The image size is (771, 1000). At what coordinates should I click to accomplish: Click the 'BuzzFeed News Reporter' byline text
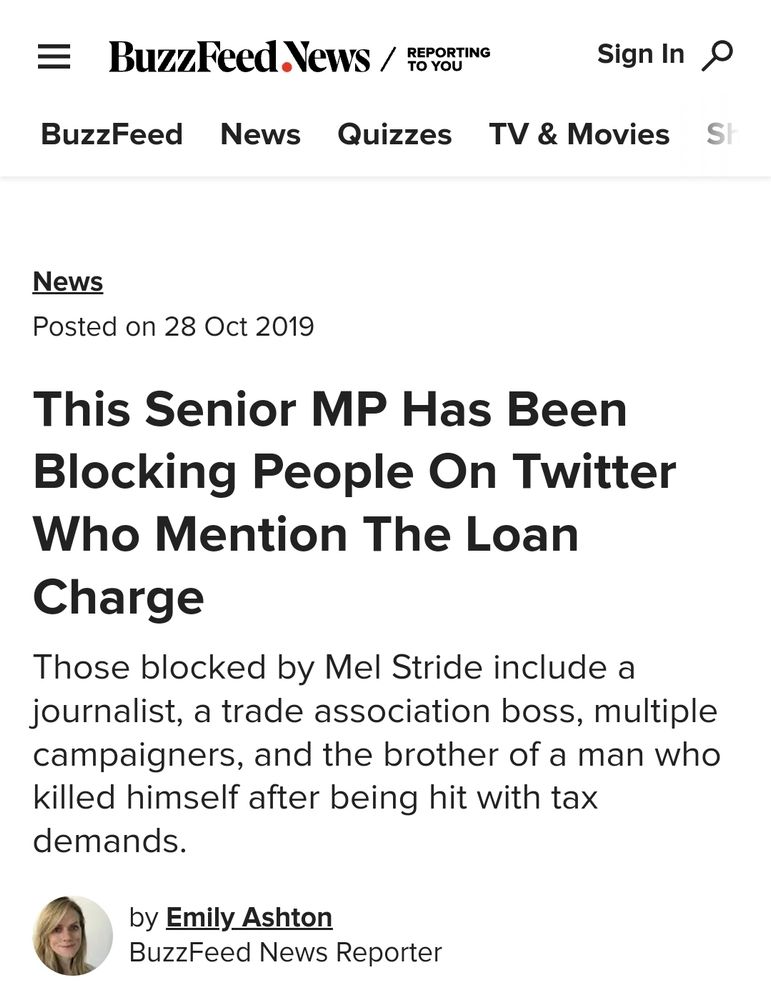pyautogui.click(x=285, y=952)
